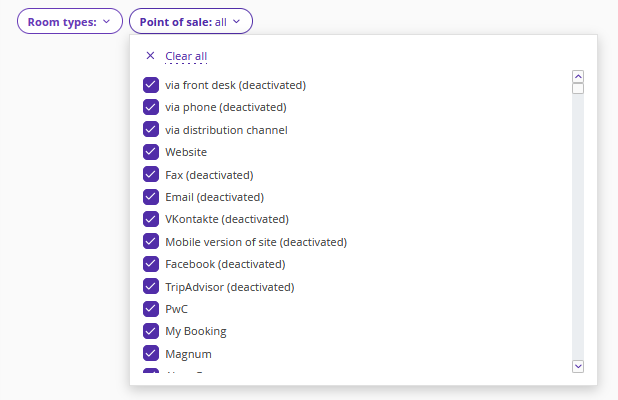Click the scrollbar thumb in list
This screenshot has height=400, width=618.
pyautogui.click(x=578, y=88)
